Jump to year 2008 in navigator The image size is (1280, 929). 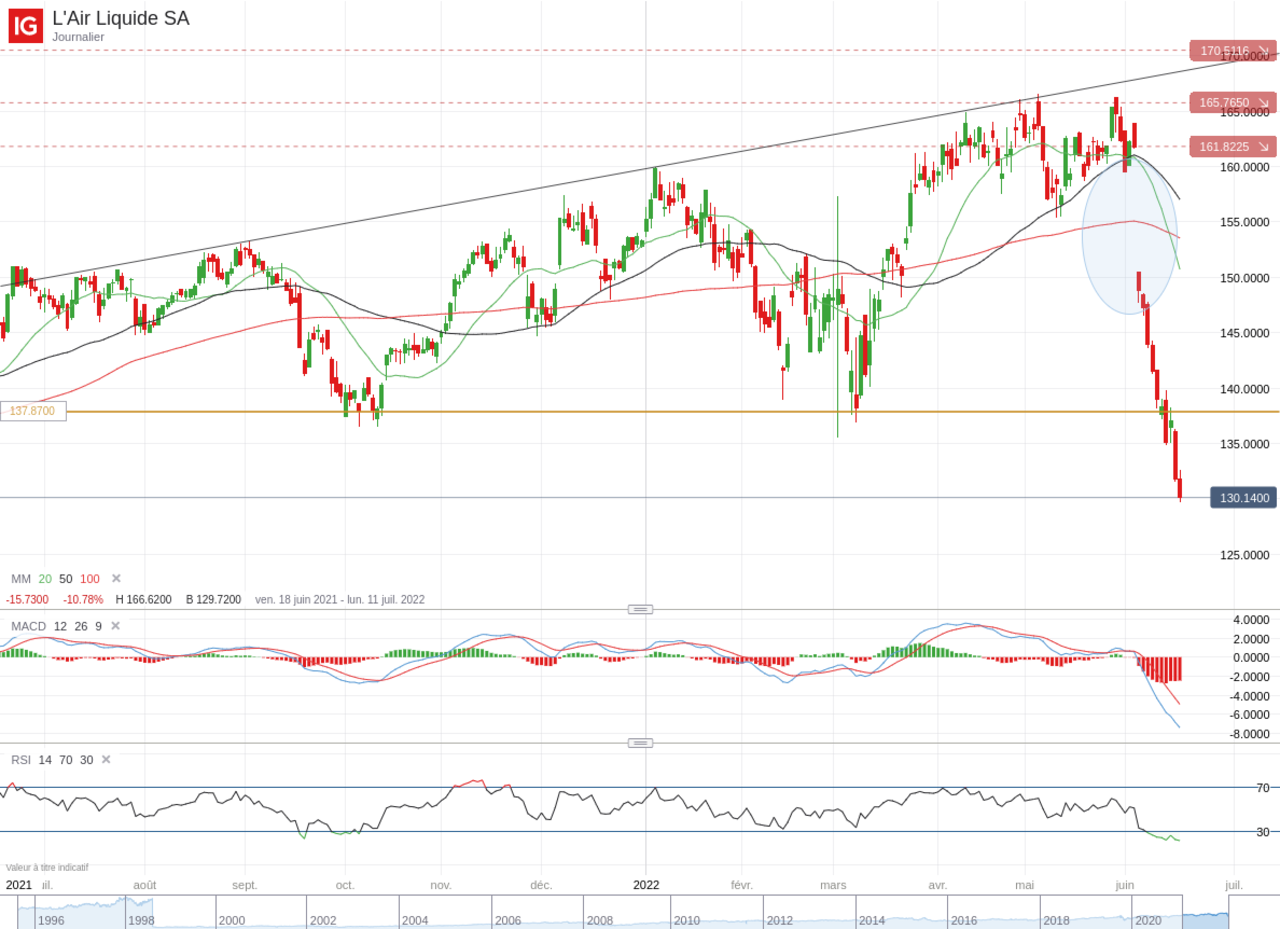(600, 920)
